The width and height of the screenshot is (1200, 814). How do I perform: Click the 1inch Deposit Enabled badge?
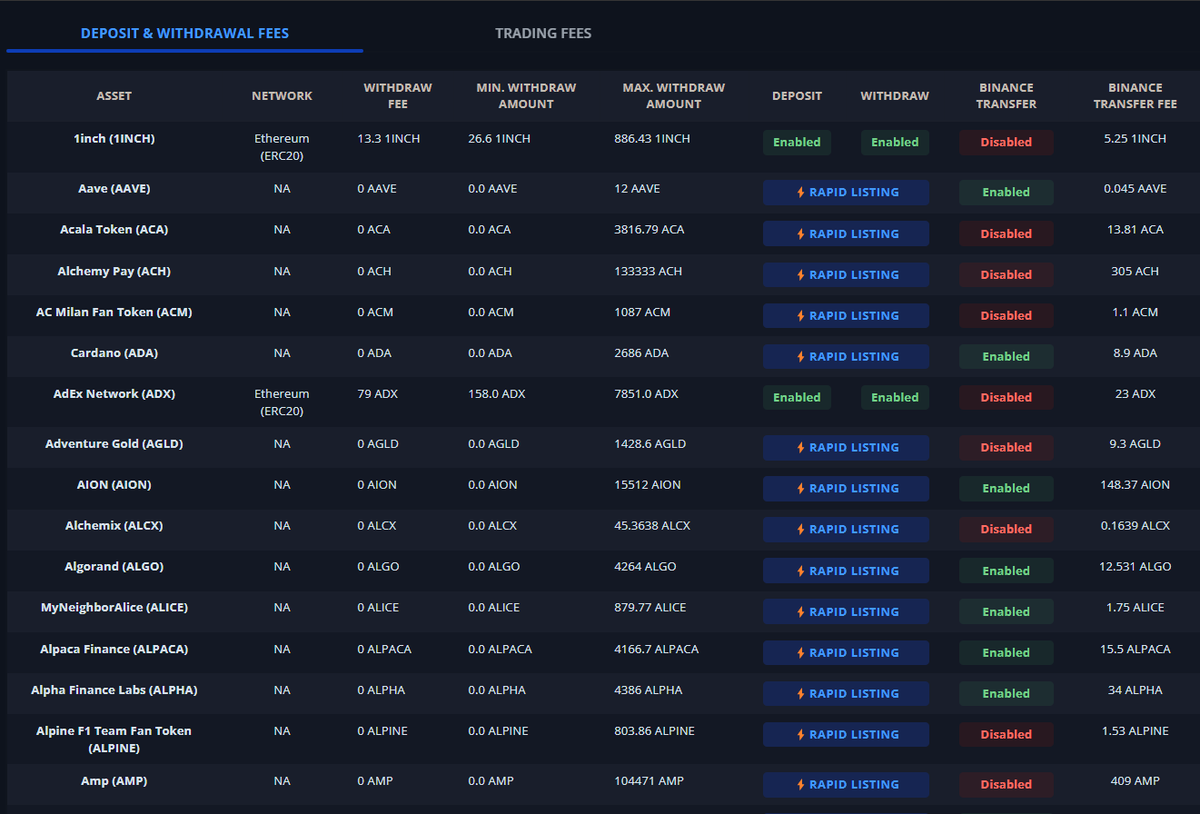click(797, 142)
